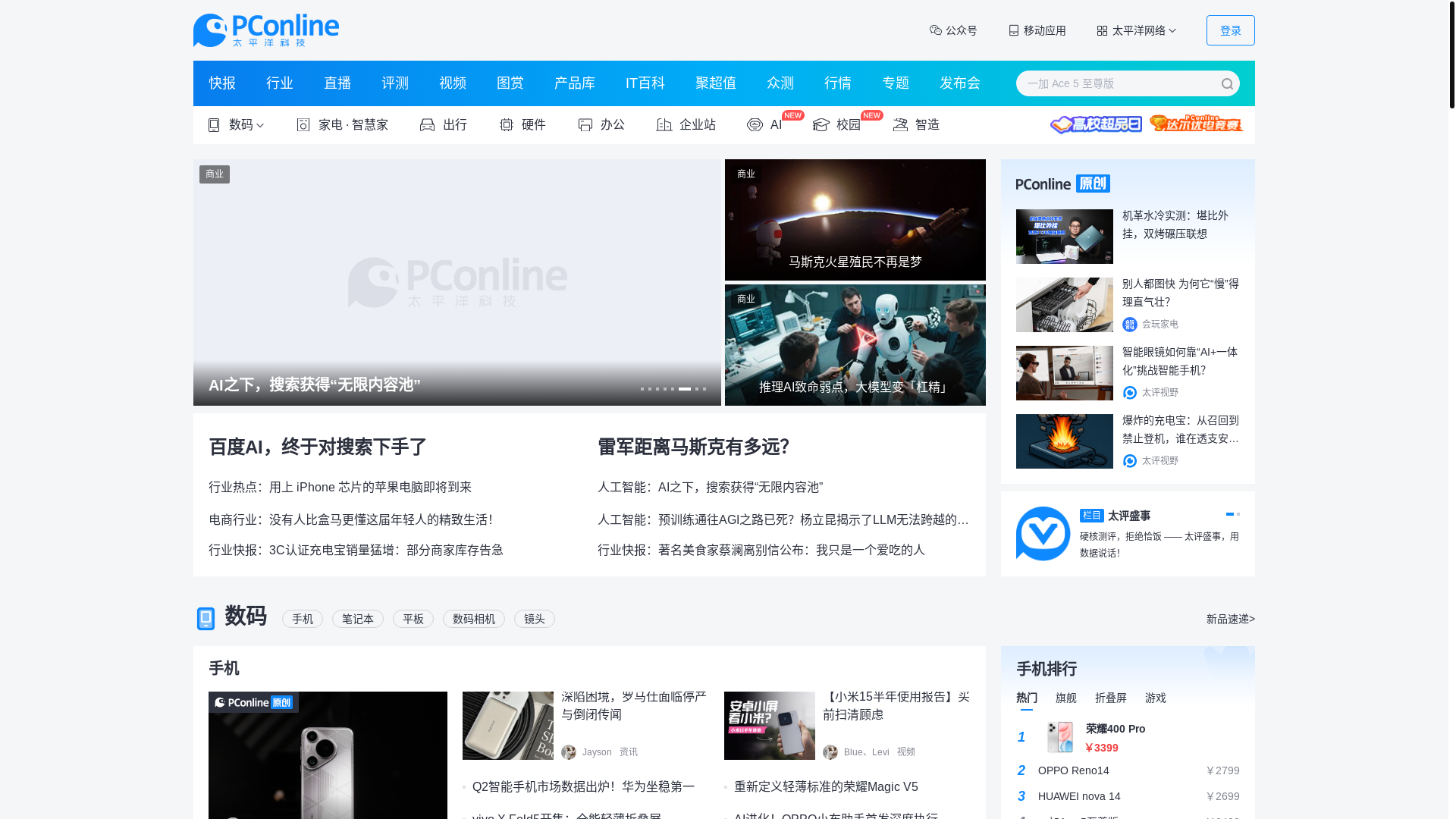This screenshot has height=819, width=1456.
Task: Open the 视频 nav tab
Action: coord(453,83)
